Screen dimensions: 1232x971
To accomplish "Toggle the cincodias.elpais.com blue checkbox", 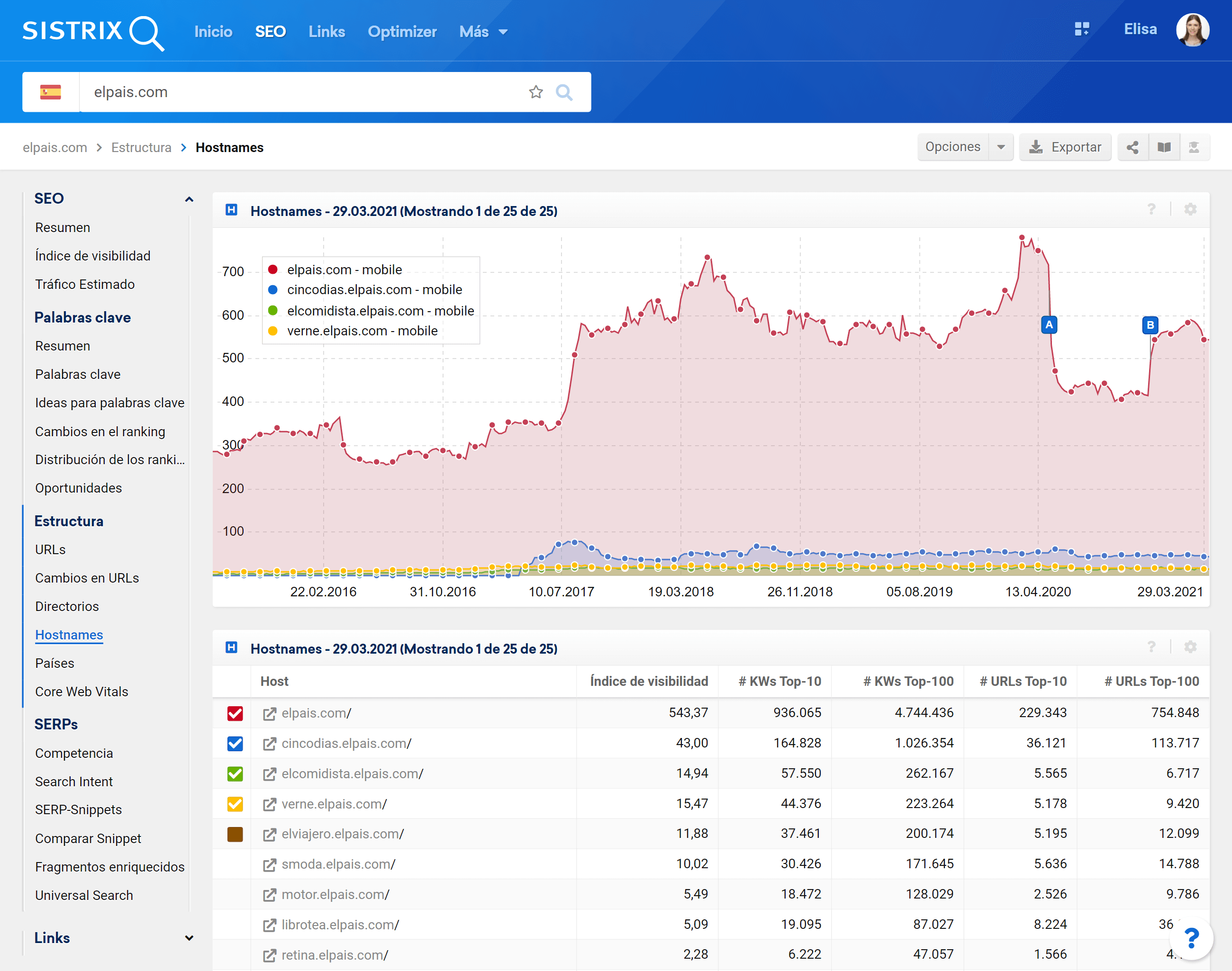I will point(235,744).
